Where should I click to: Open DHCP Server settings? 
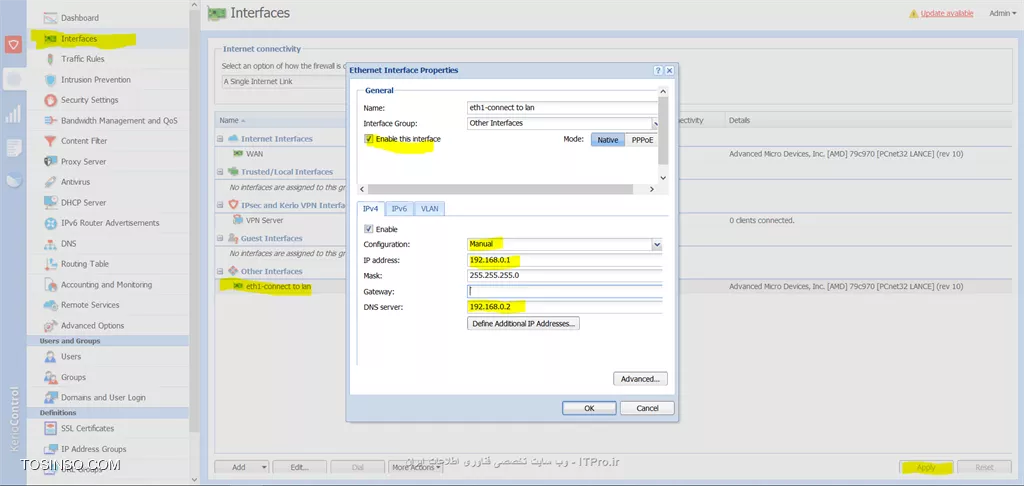[x=83, y=202]
